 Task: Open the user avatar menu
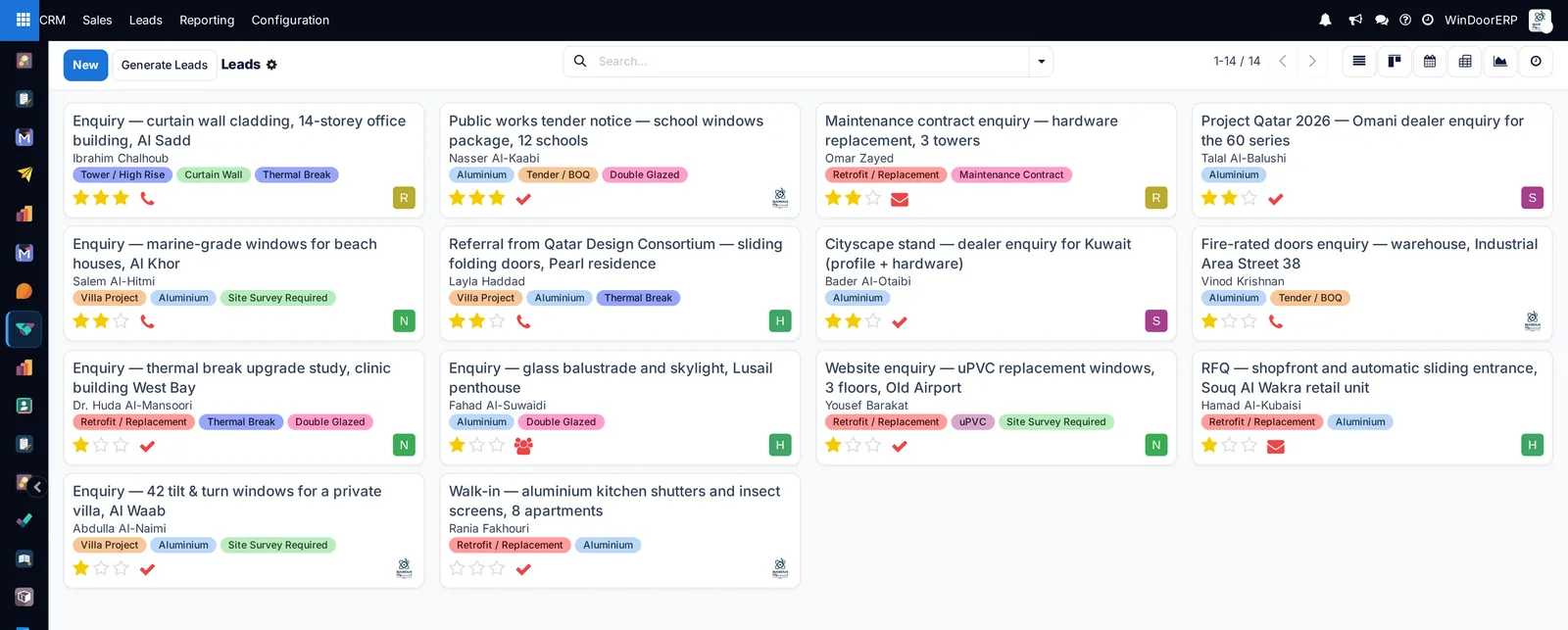click(x=1541, y=20)
